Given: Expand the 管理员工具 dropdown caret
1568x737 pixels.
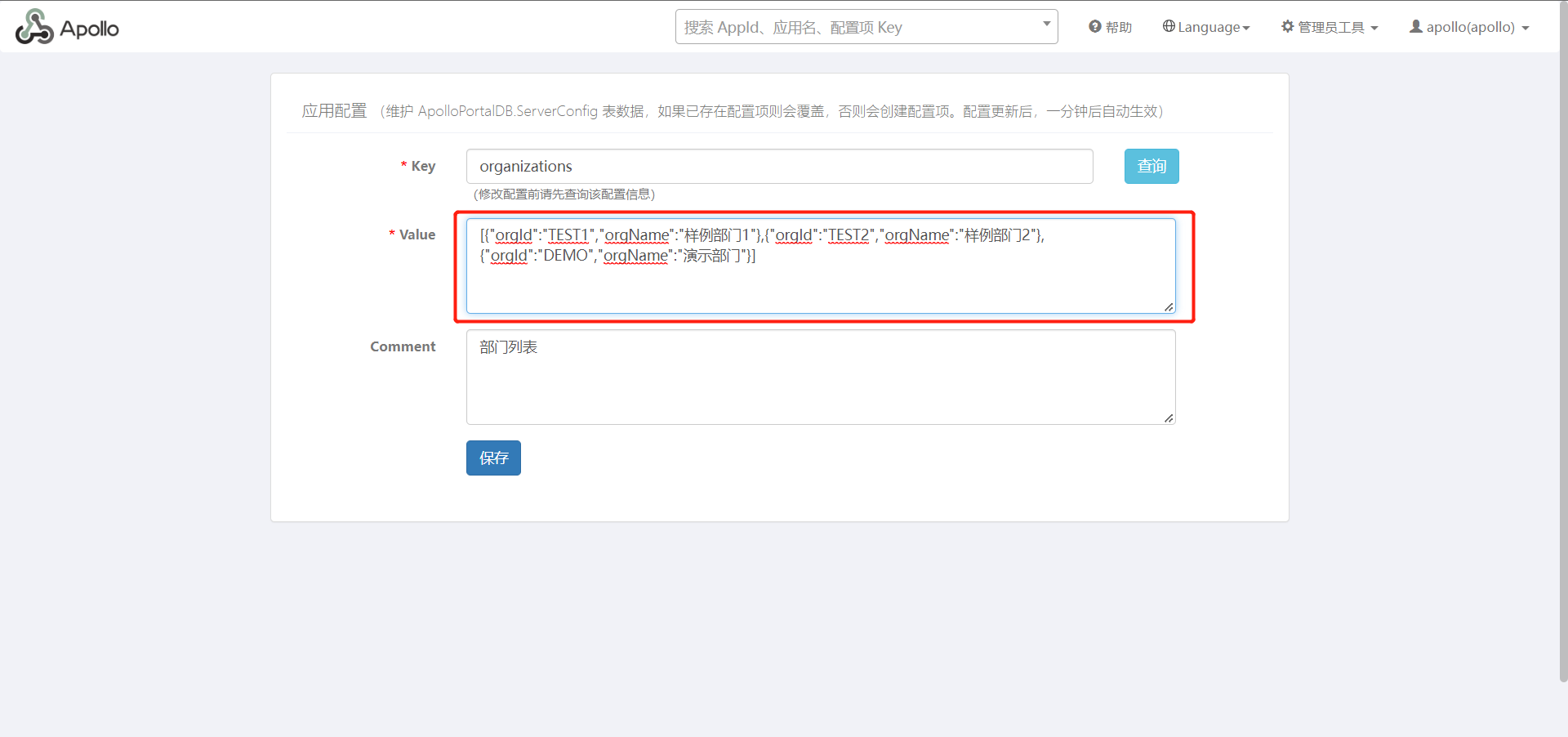Looking at the screenshot, I should click(x=1374, y=29).
